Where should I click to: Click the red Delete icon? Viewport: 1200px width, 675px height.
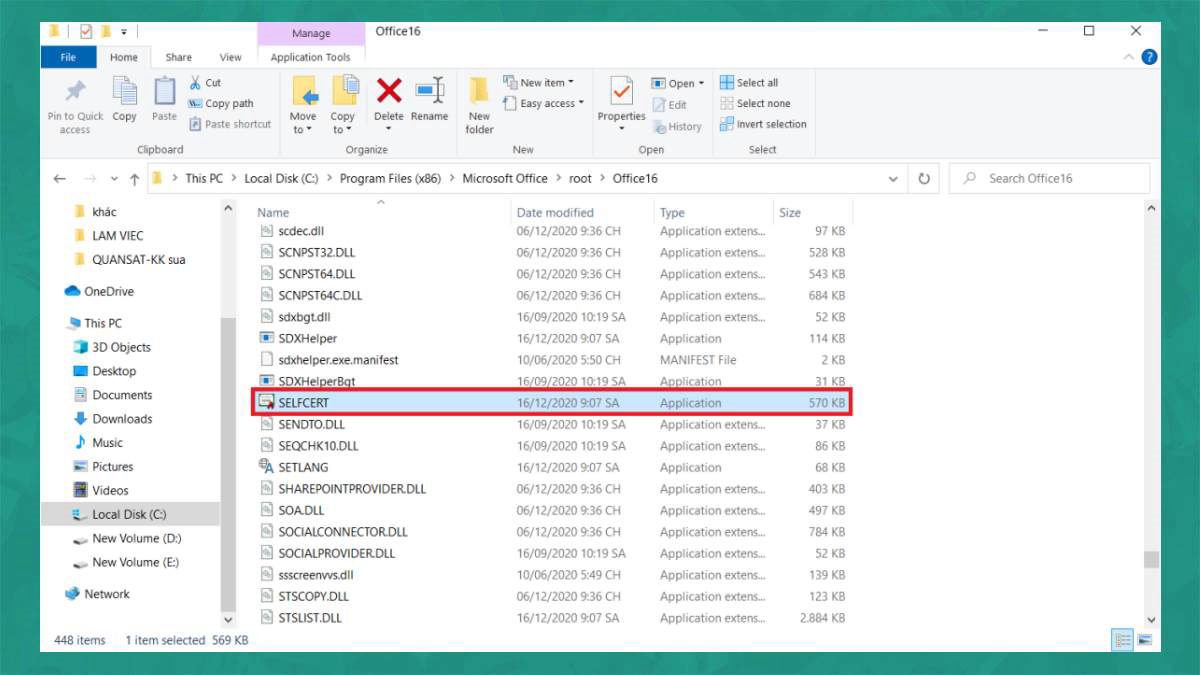tap(389, 91)
